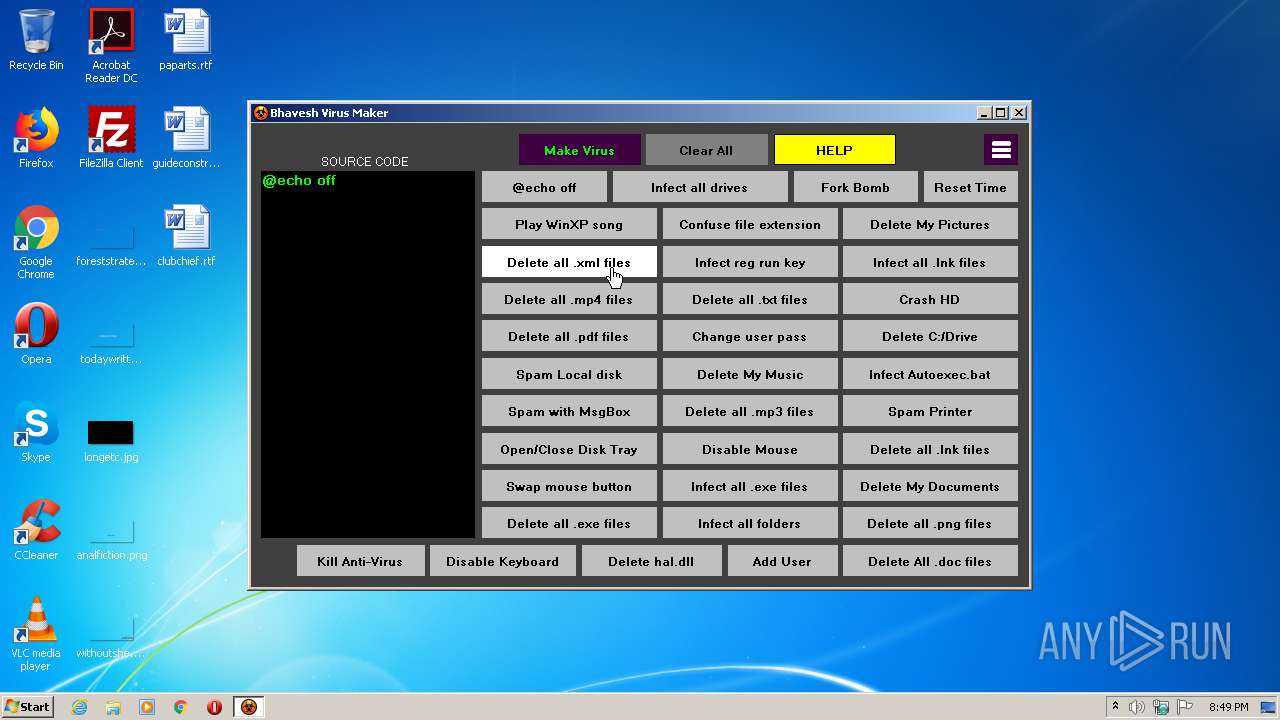Image resolution: width=1280 pixels, height=720 pixels.
Task: Open guideconstr... document icon
Action: 186,138
